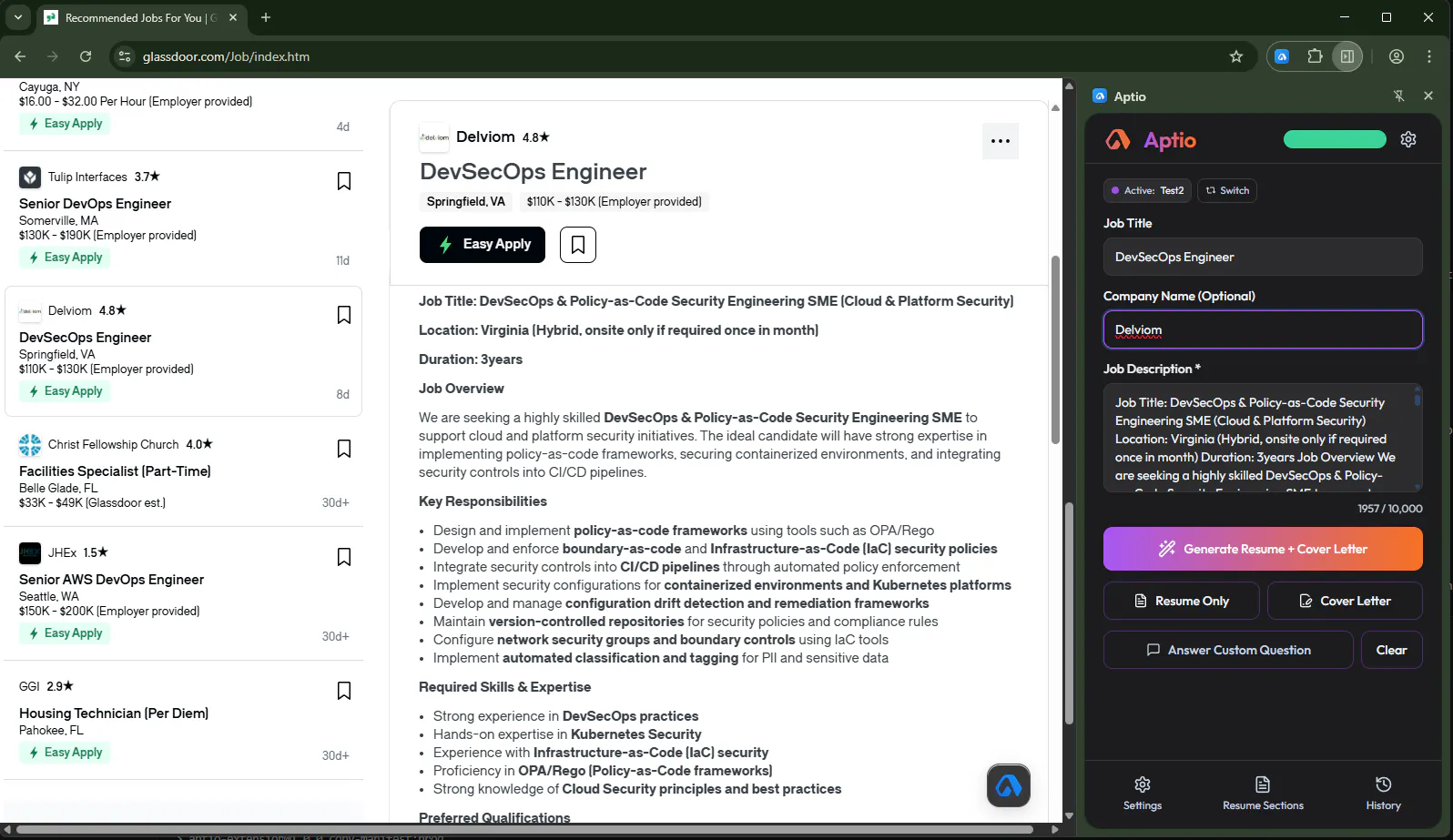Image resolution: width=1453 pixels, height=840 pixels.
Task: Open the Aptio extension toolbar icon
Action: pyautogui.click(x=1282, y=56)
